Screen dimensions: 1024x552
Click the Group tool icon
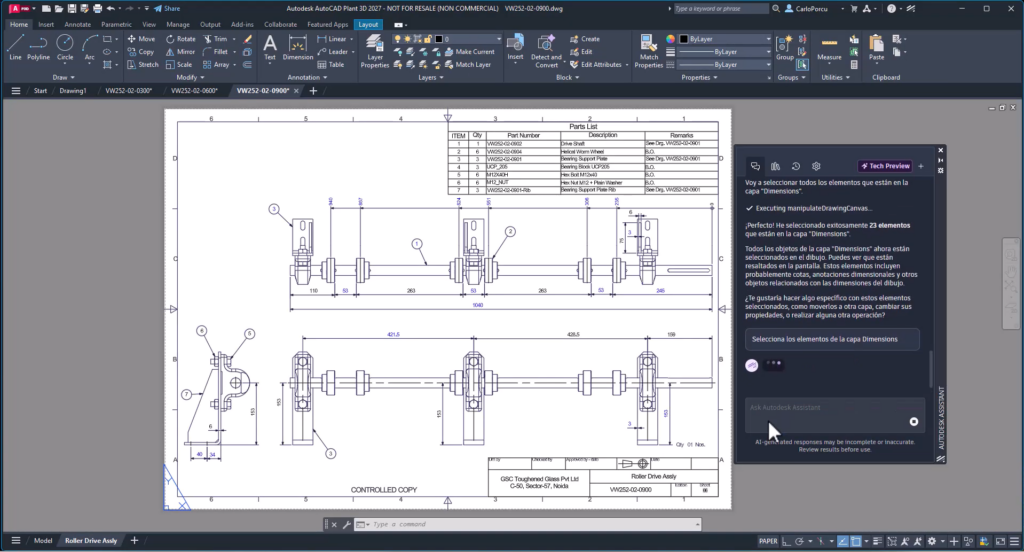pyautogui.click(x=784, y=48)
